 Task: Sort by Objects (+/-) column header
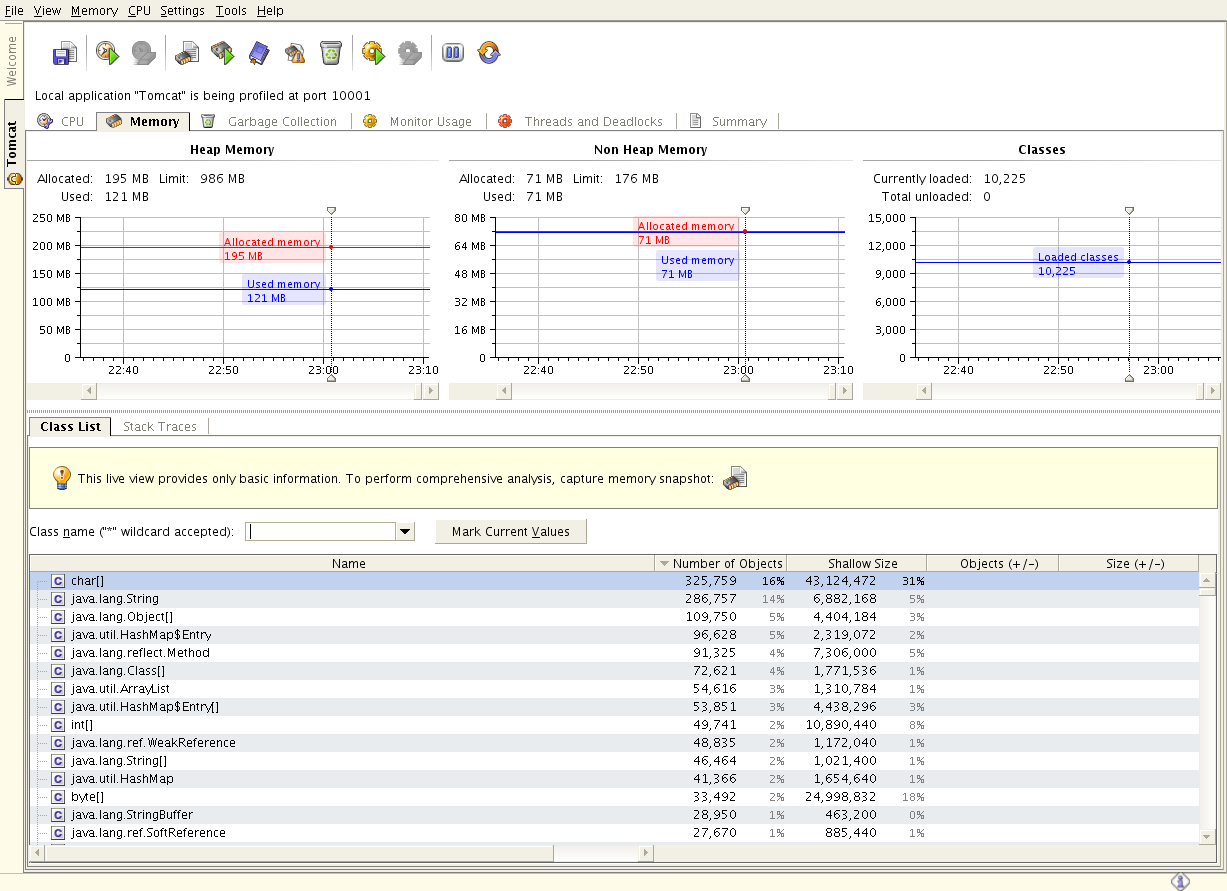992,563
